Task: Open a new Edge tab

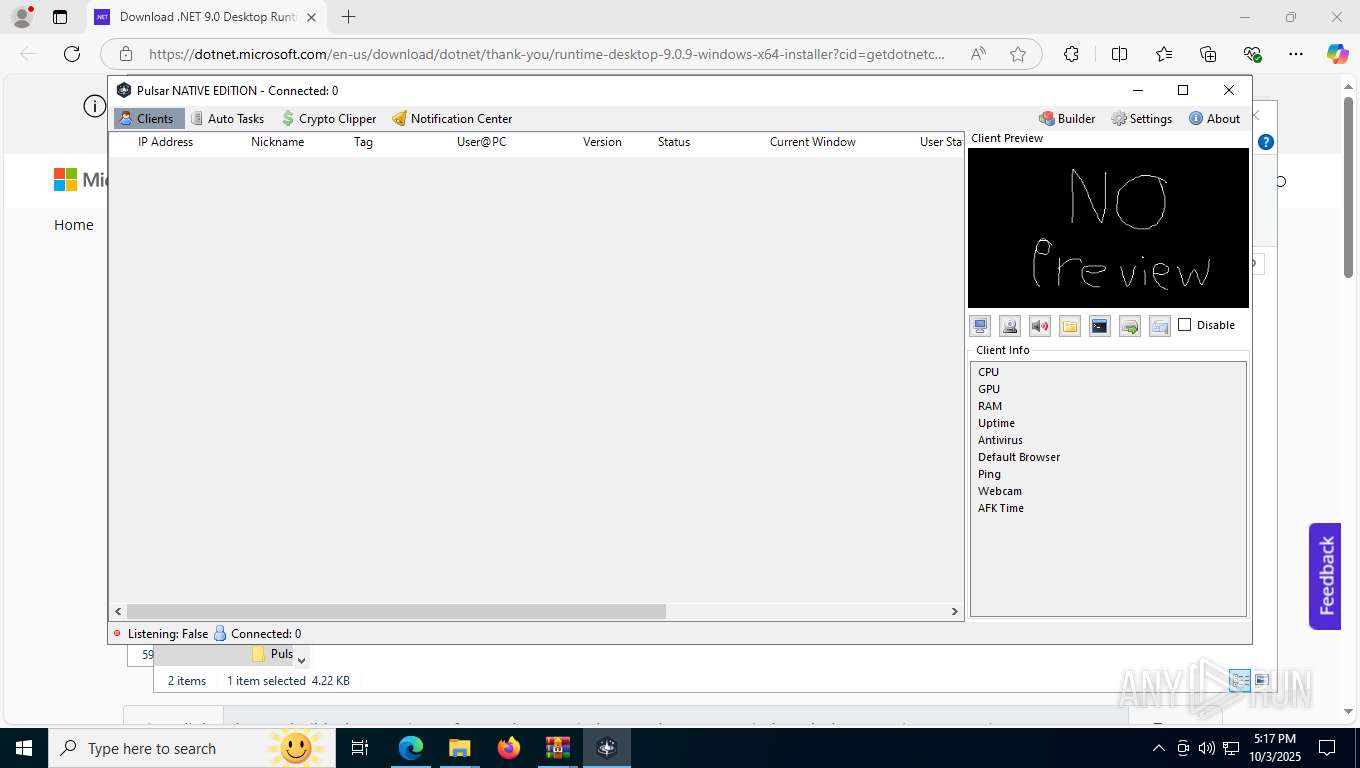Action: coord(348,17)
